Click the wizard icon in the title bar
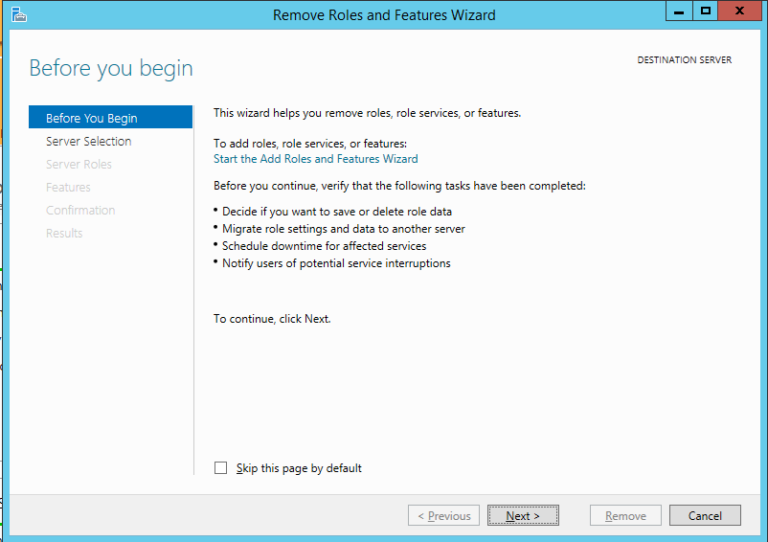 pyautogui.click(x=18, y=14)
